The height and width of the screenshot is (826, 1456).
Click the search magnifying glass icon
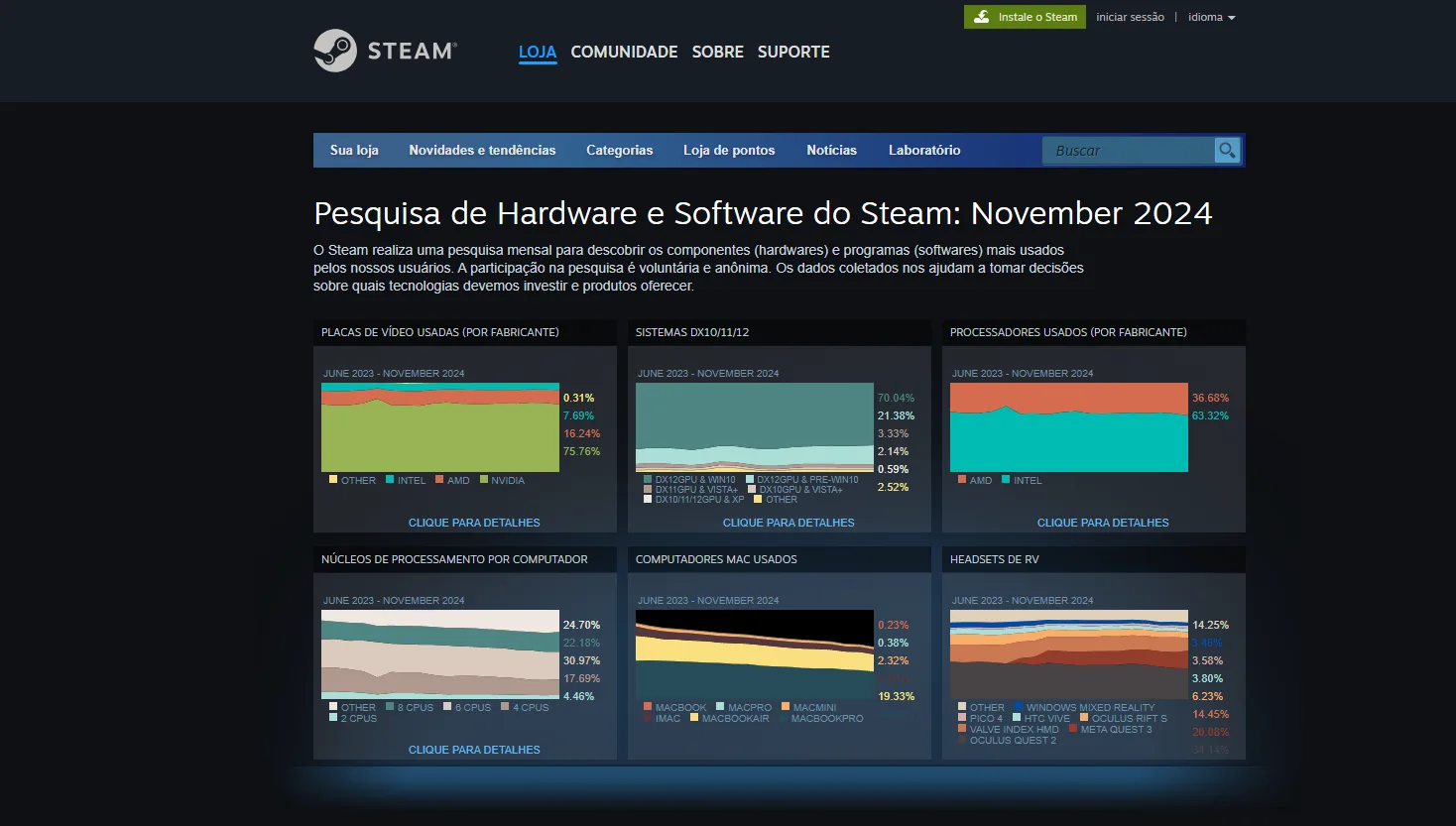(1227, 150)
